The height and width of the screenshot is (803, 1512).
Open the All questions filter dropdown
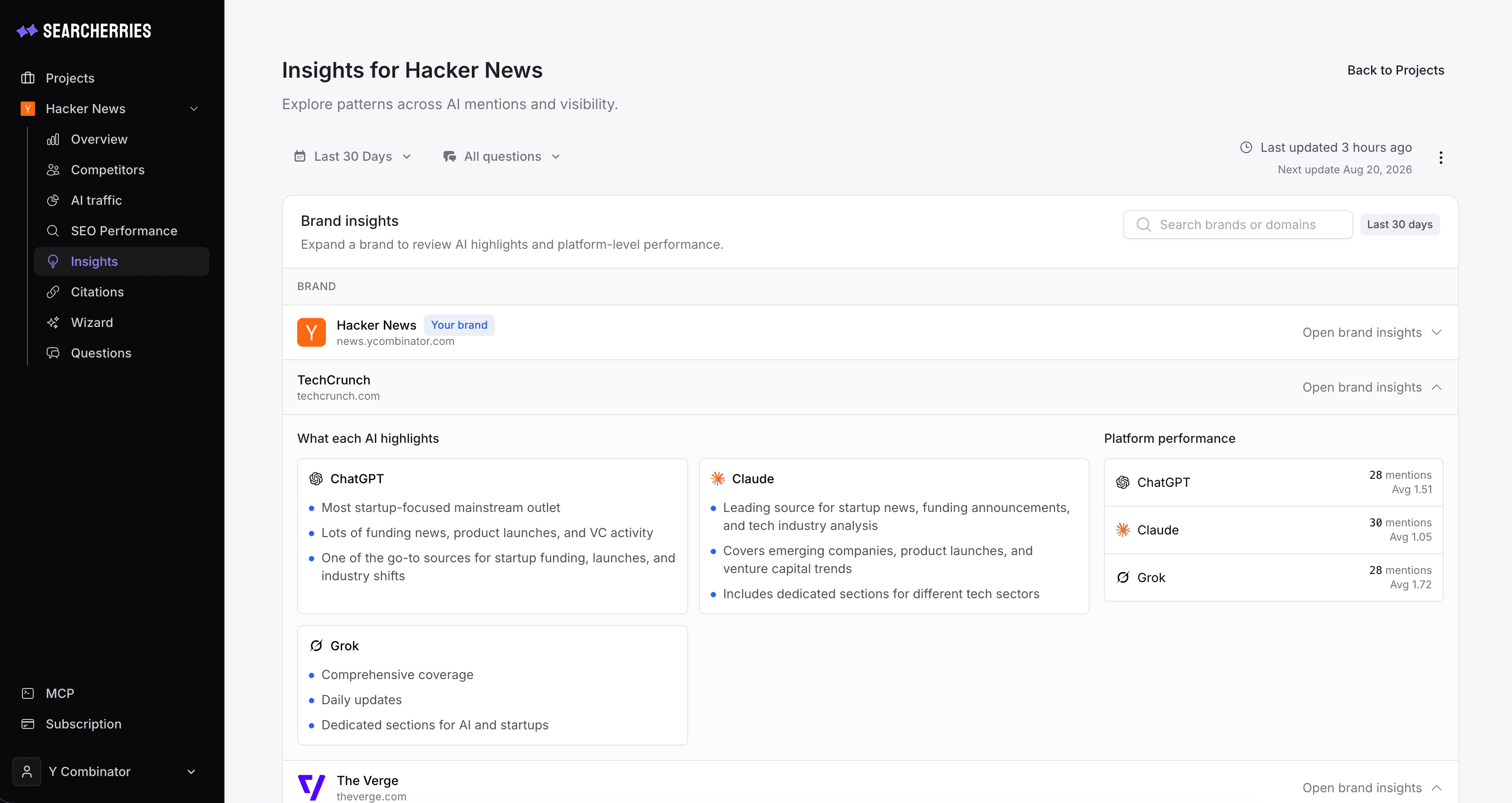coord(502,156)
